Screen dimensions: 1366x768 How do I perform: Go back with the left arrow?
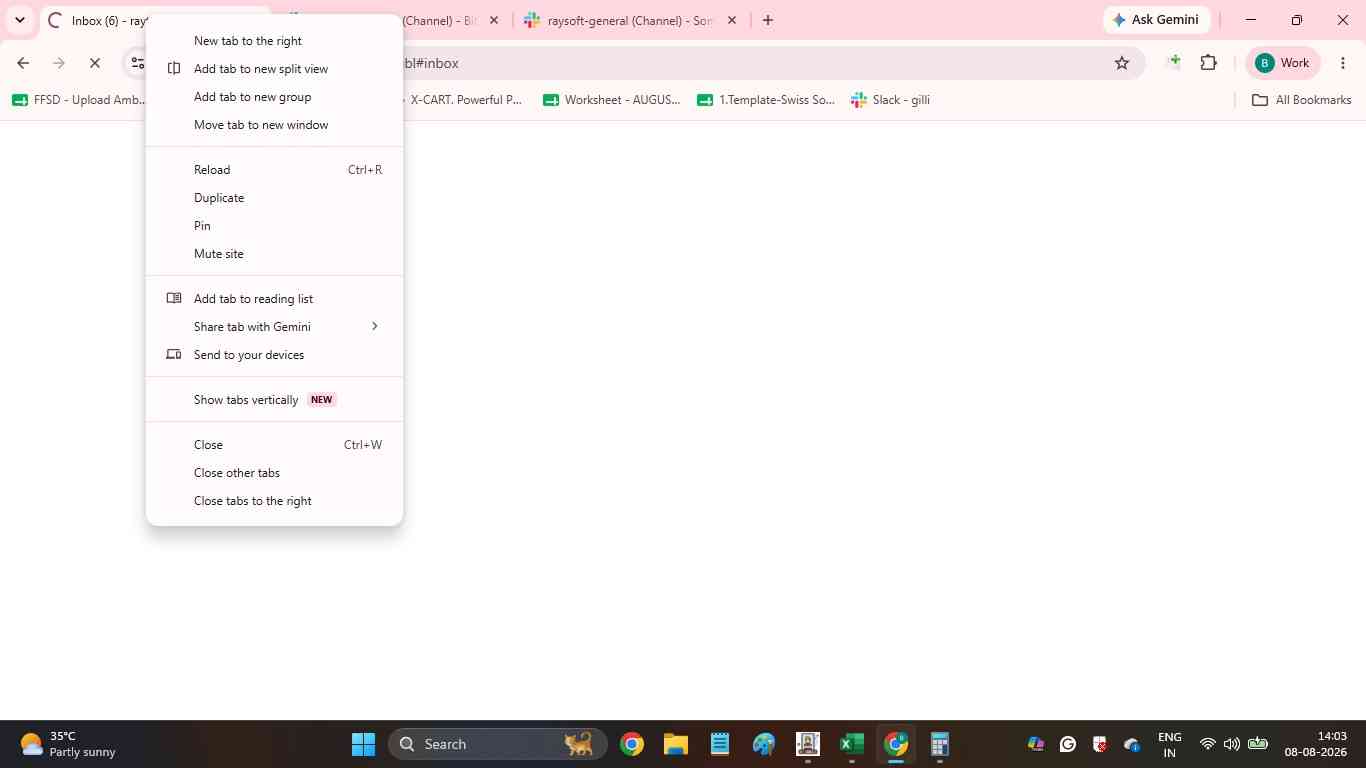coord(23,63)
